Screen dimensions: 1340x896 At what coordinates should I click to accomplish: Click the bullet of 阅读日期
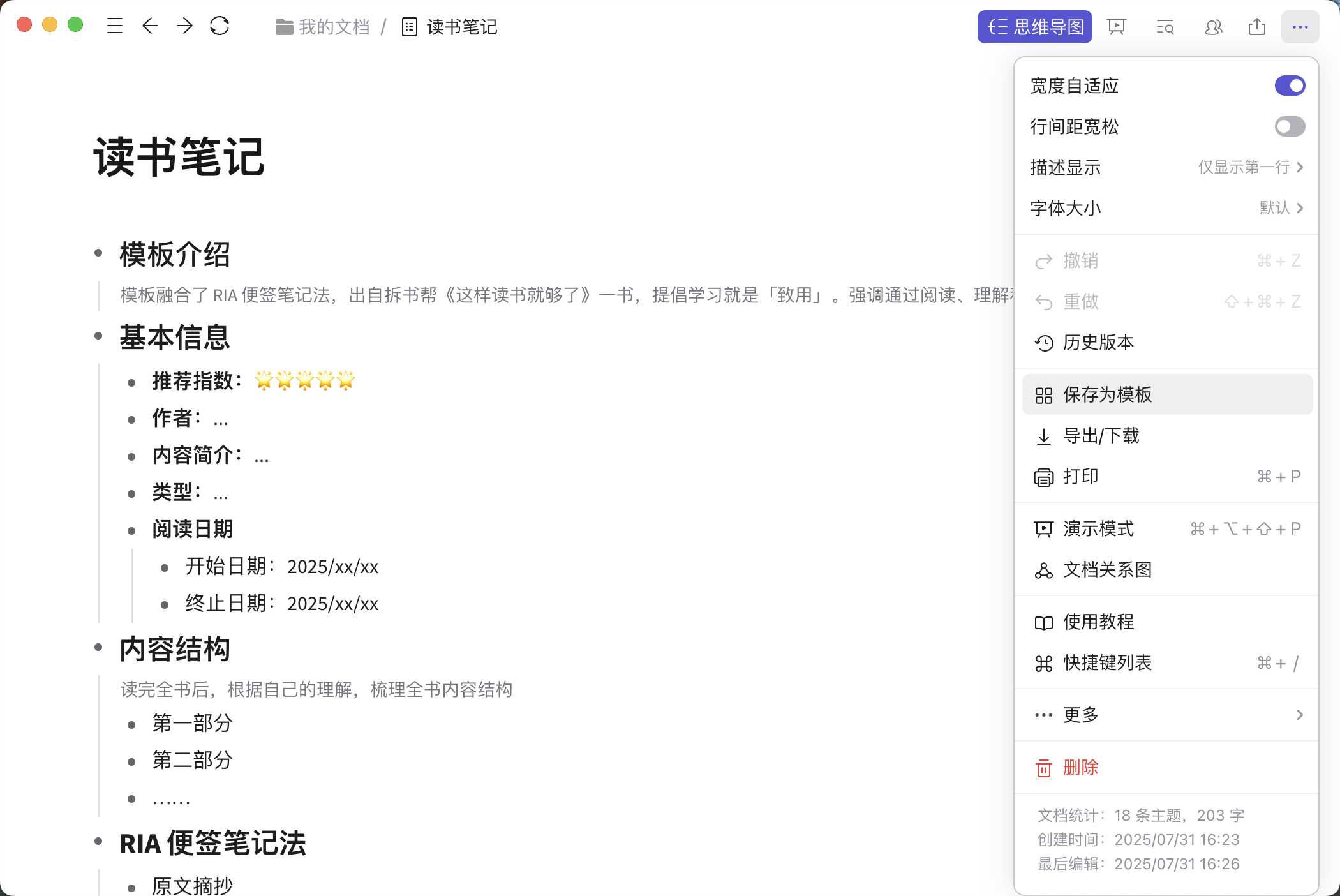(x=131, y=531)
